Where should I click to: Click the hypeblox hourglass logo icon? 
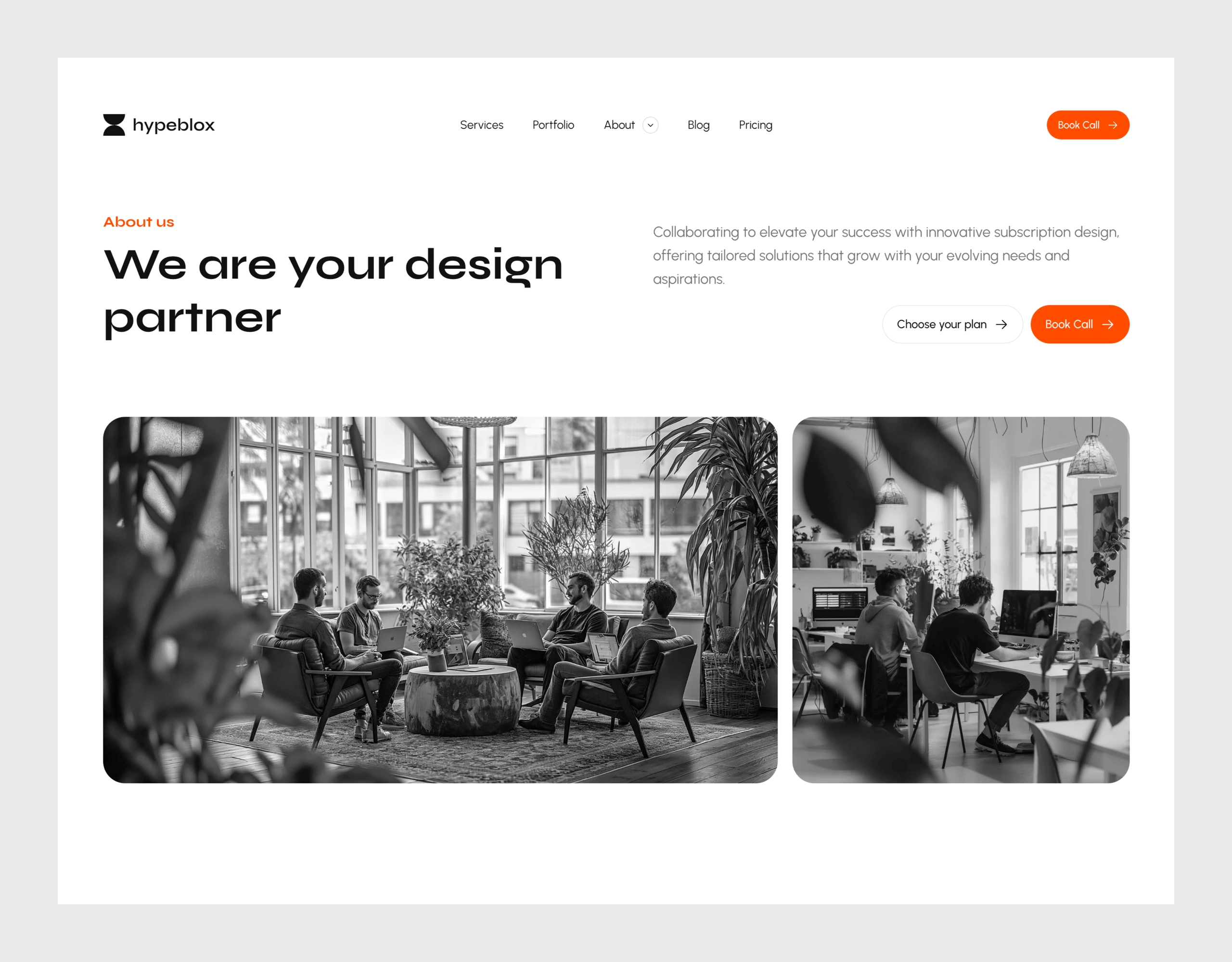pos(113,124)
